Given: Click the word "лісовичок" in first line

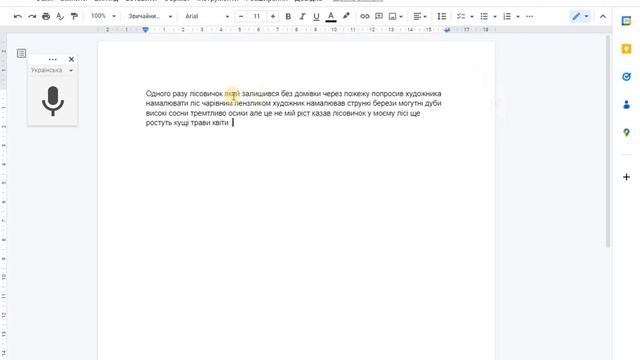Looking at the screenshot, I should 206,94.
